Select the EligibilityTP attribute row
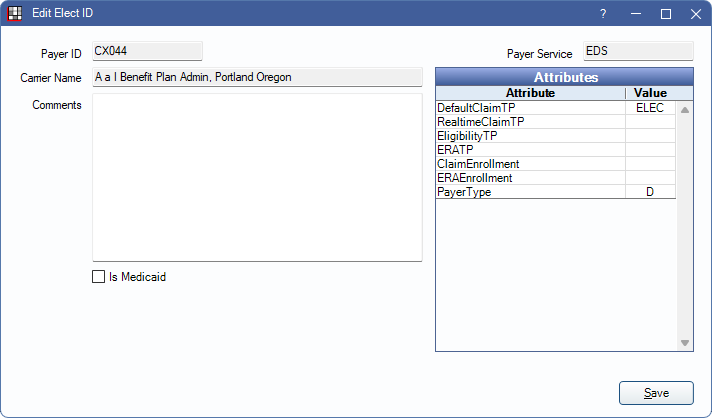This screenshot has height=418, width=712. click(530, 136)
